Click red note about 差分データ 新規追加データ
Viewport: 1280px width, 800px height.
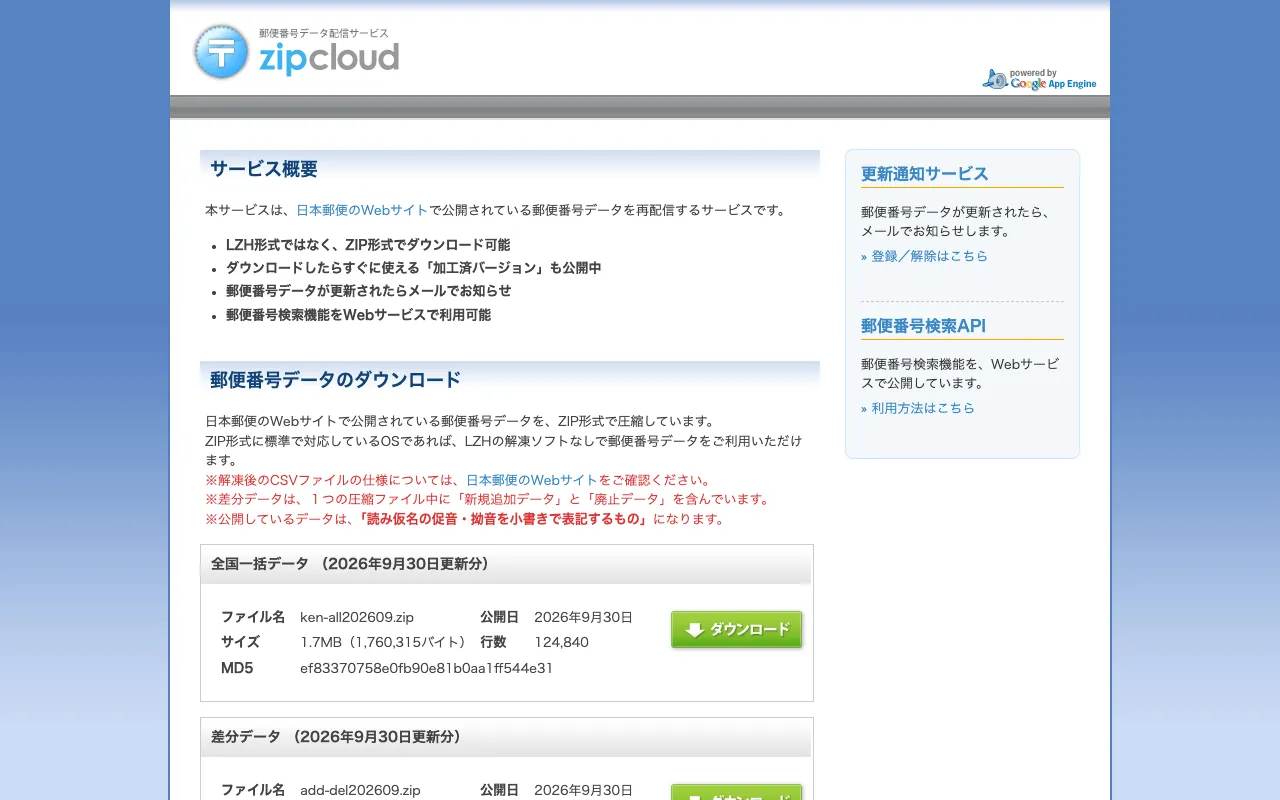488,499
